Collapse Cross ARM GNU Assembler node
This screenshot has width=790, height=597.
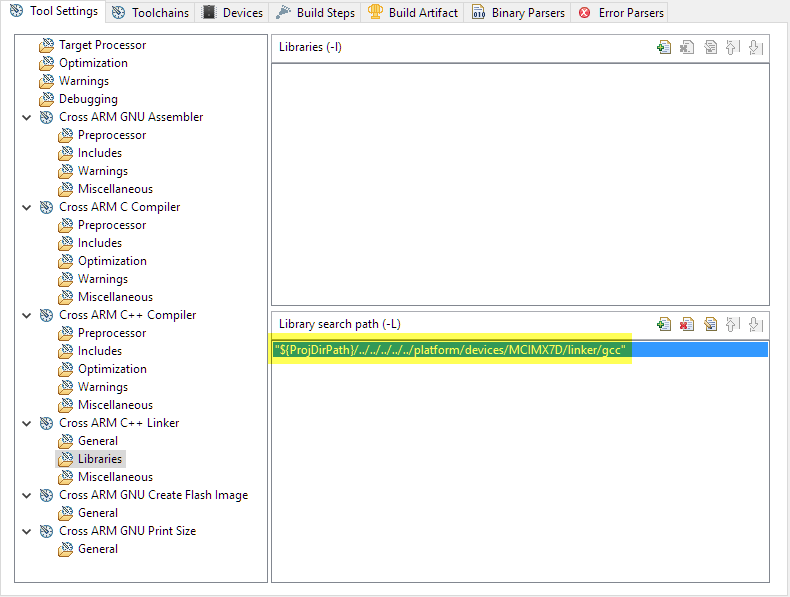(x=27, y=117)
